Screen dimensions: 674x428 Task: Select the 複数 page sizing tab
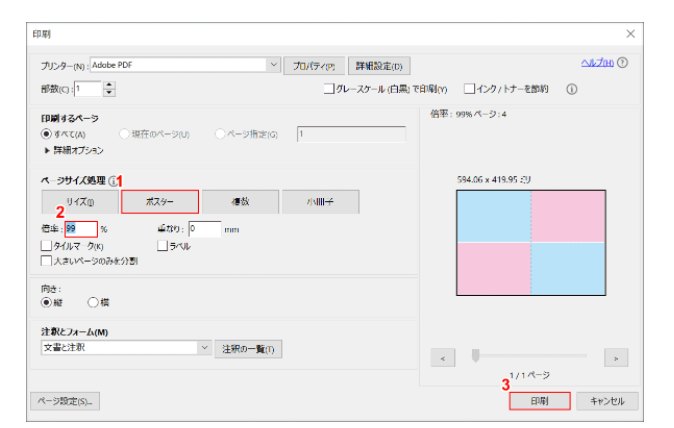tap(240, 201)
